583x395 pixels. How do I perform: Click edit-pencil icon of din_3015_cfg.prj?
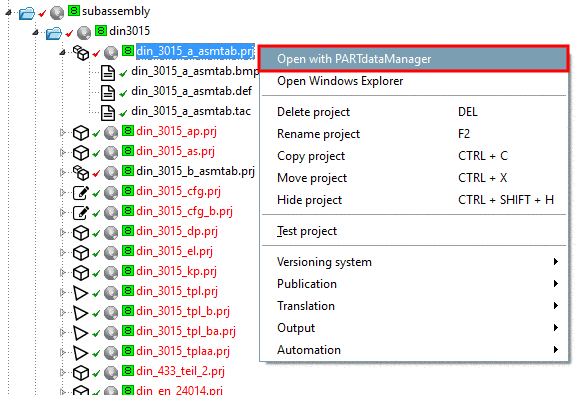click(x=81, y=193)
